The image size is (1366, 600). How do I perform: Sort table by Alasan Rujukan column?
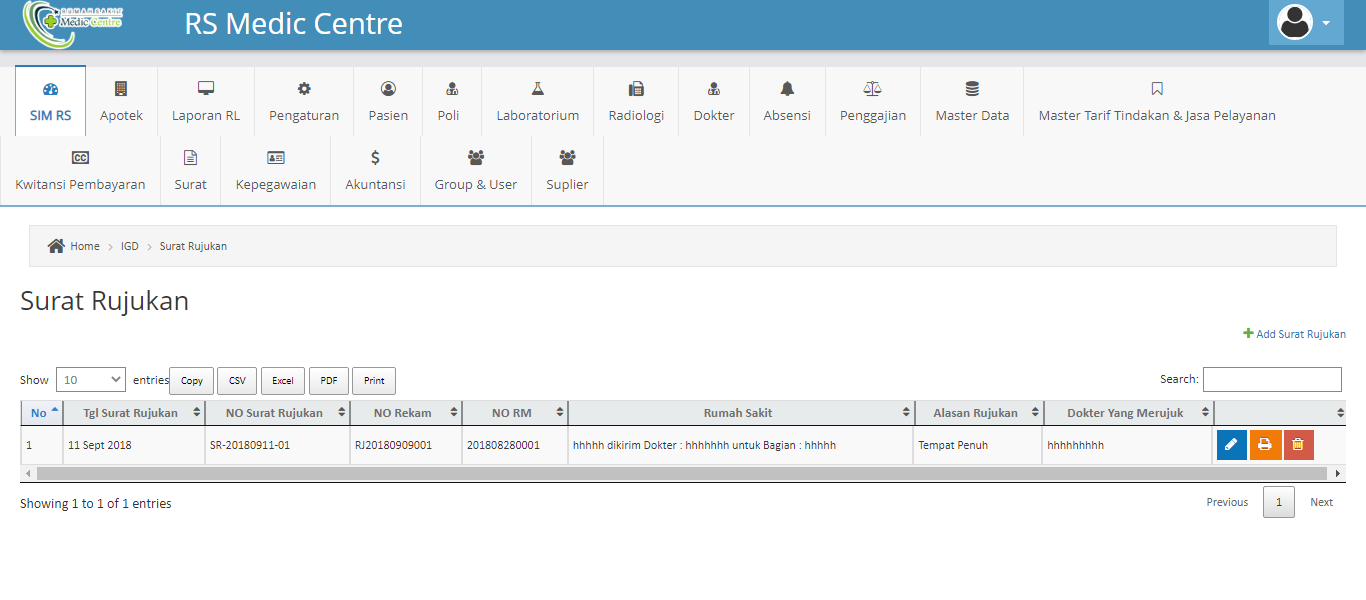point(978,413)
